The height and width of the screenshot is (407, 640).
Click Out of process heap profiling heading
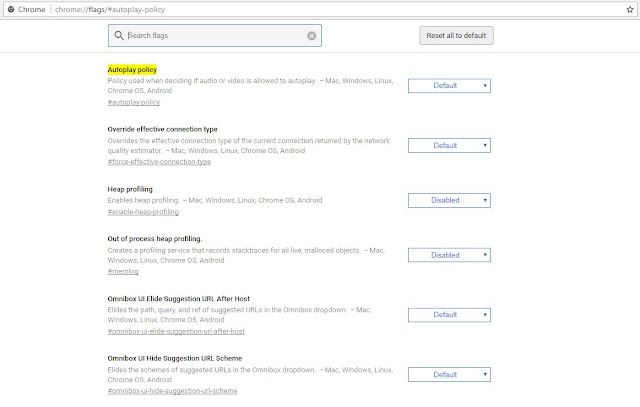click(x=155, y=239)
